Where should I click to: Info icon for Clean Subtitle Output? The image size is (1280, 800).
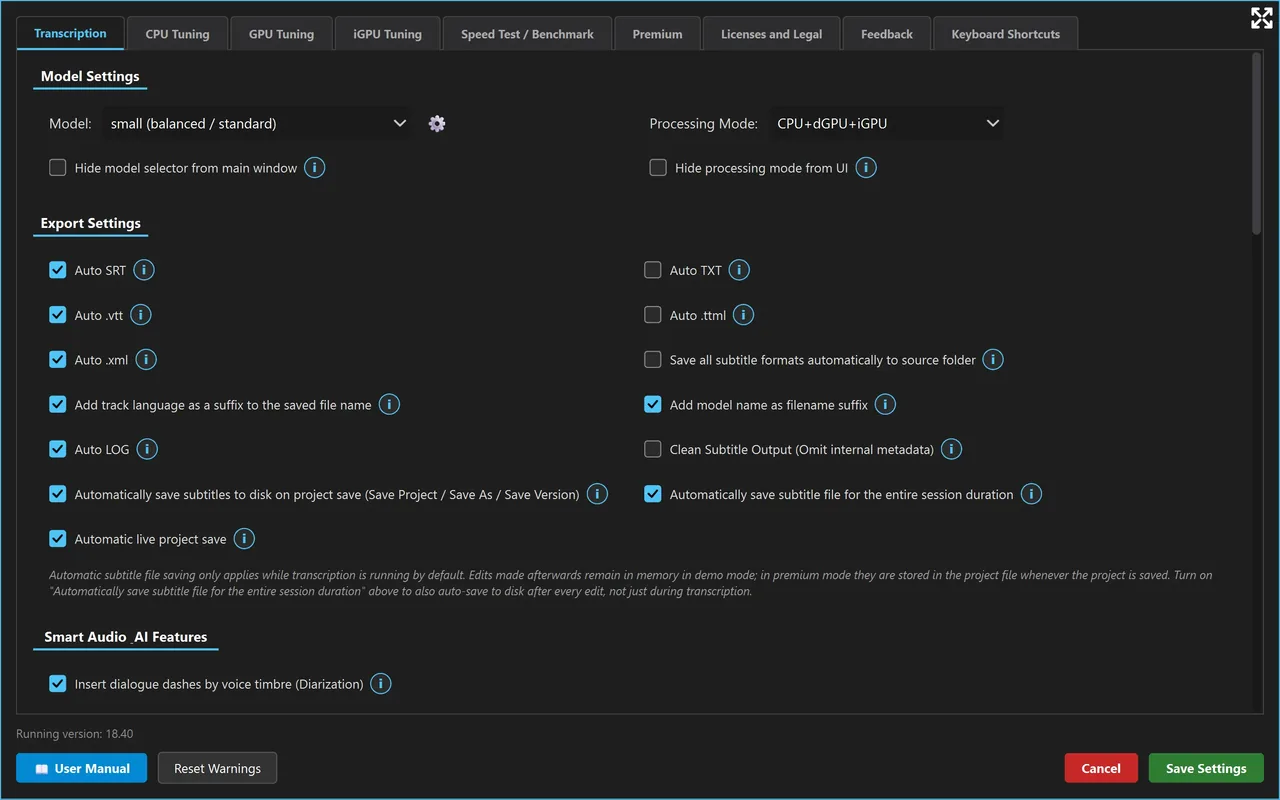click(951, 449)
